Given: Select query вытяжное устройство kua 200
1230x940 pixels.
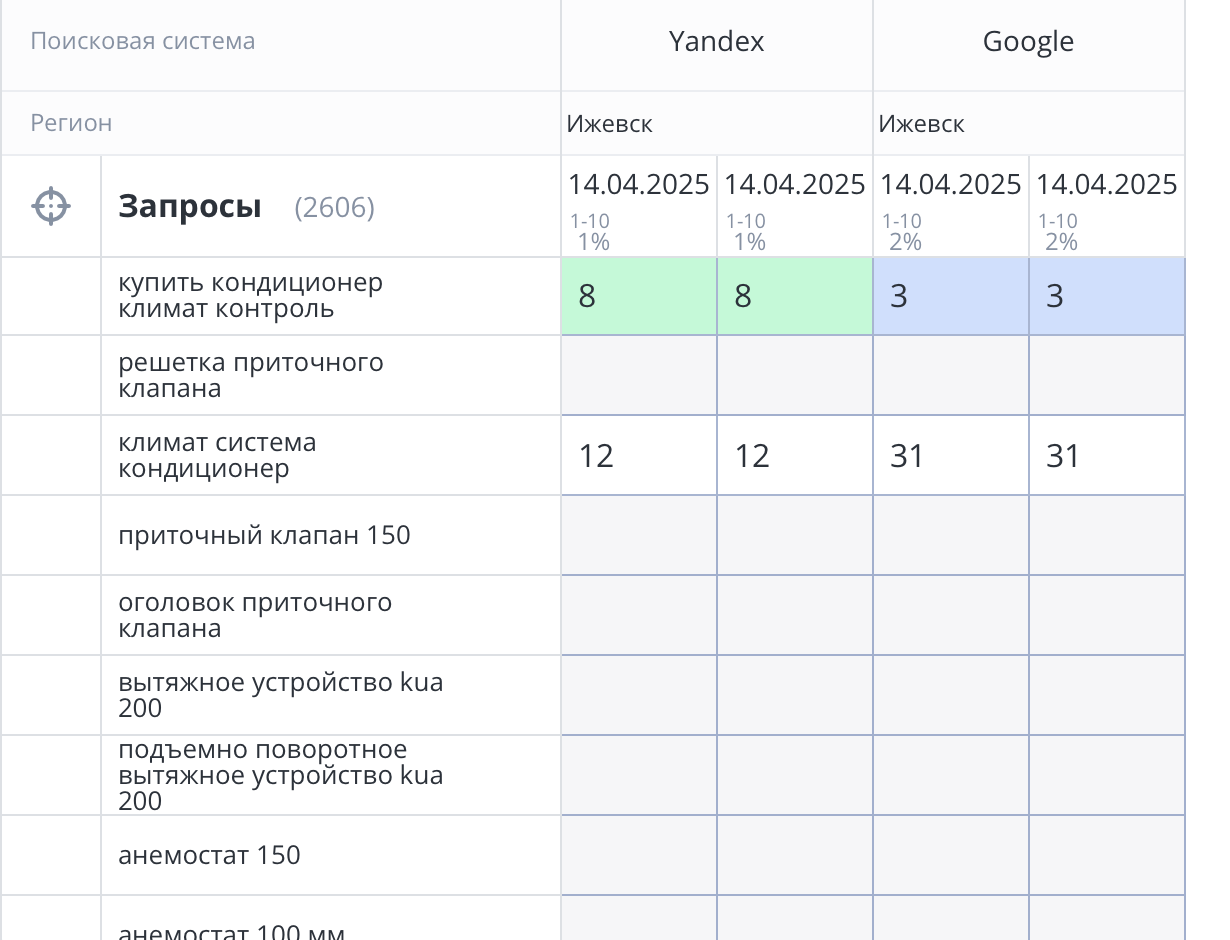Looking at the screenshot, I should 281,695.
